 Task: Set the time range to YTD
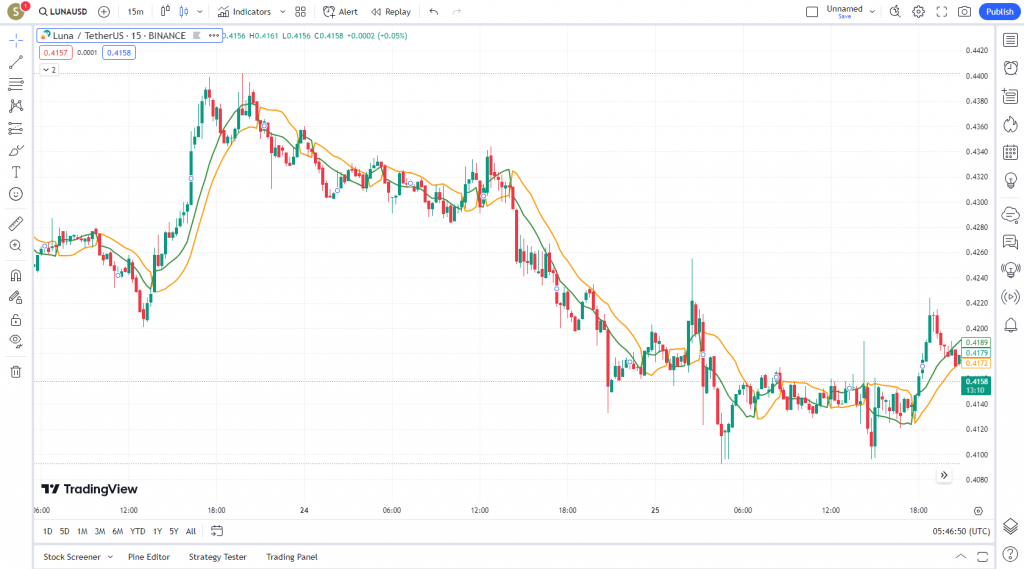[138, 531]
